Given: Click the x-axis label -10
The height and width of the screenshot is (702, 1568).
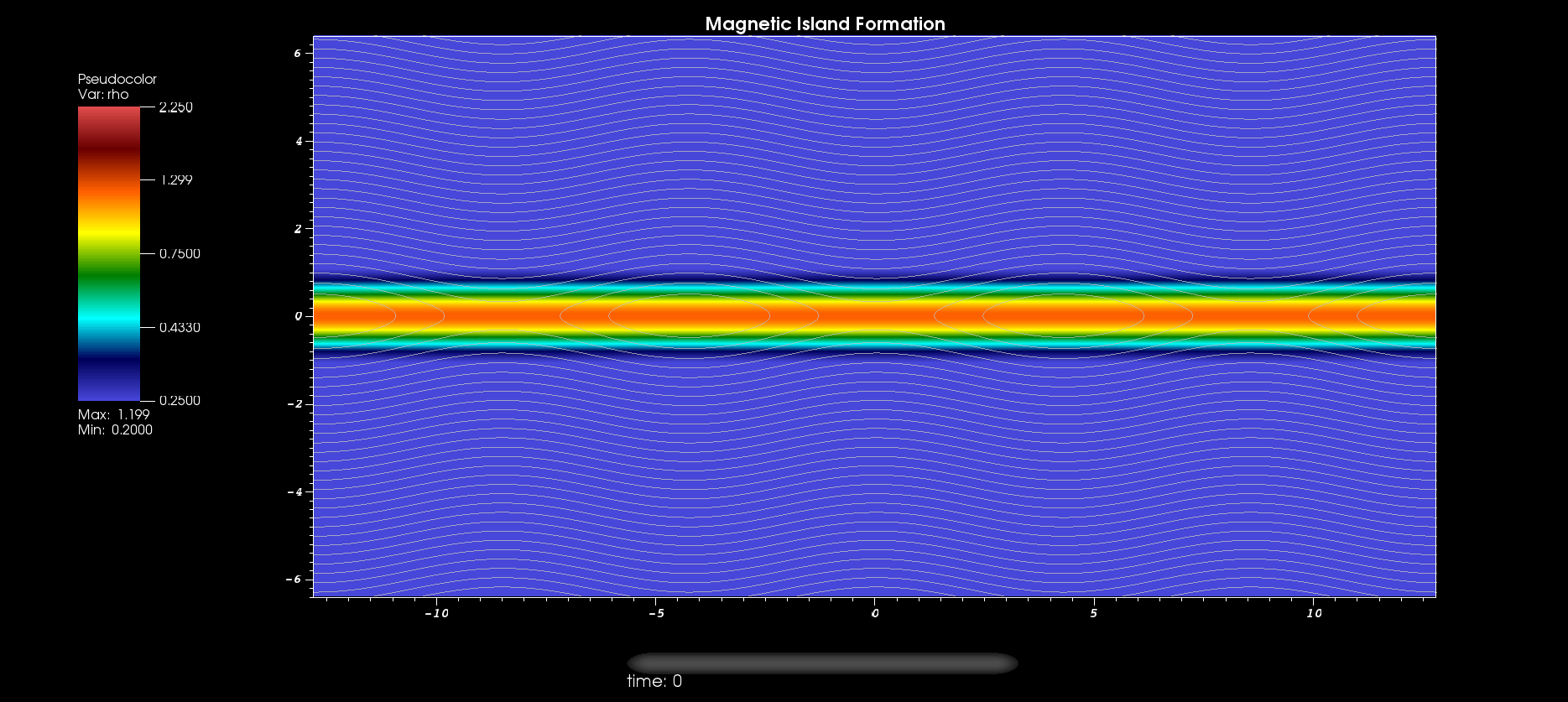Looking at the screenshot, I should [436, 613].
